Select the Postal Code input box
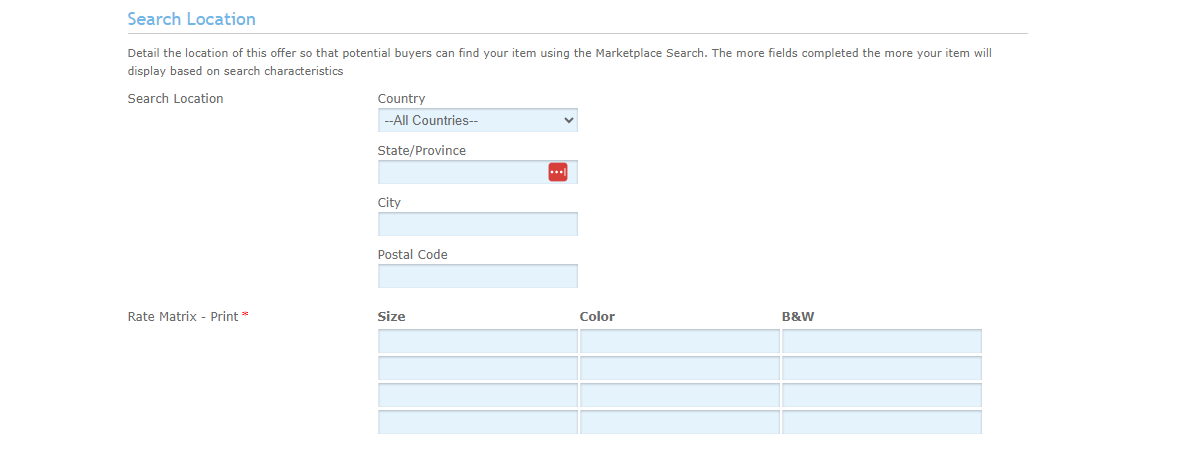This screenshot has height=468, width=1191. click(x=477, y=276)
